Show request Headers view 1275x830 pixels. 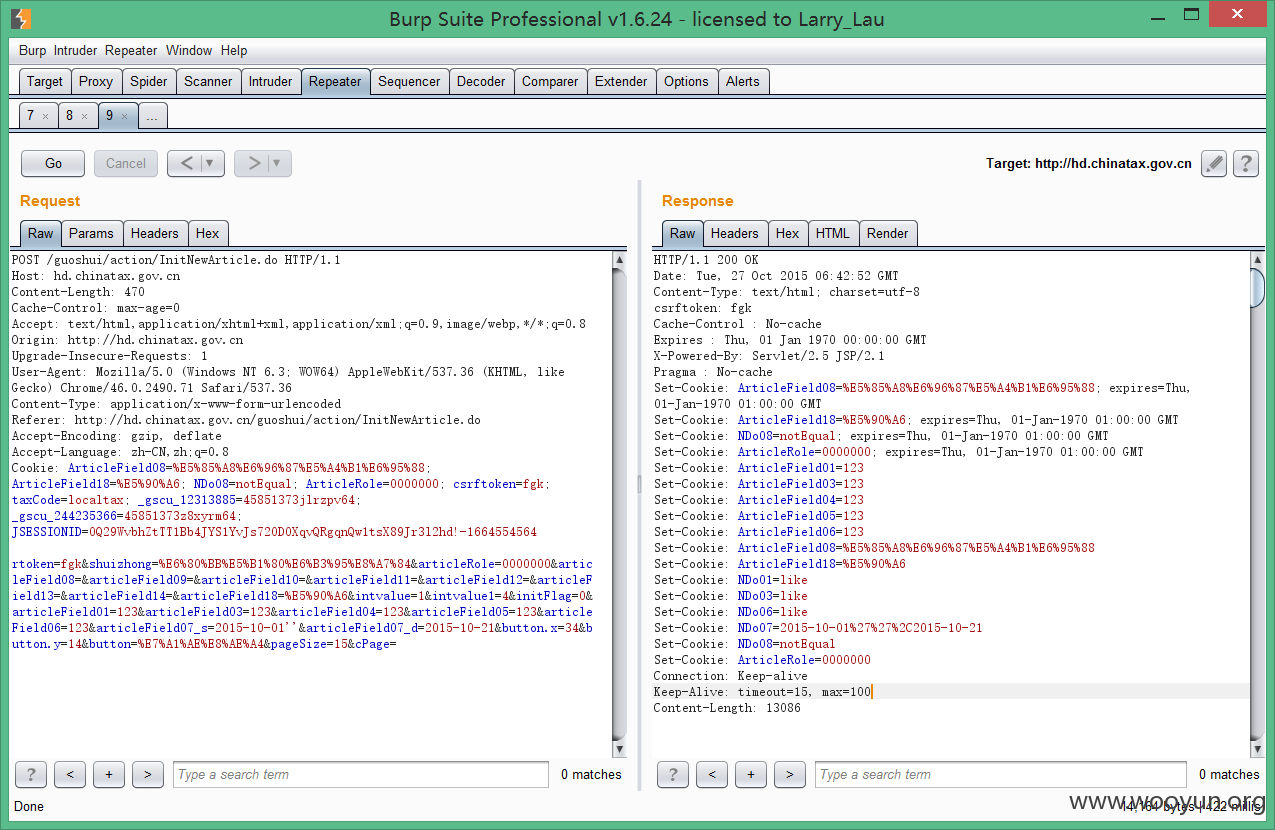tap(155, 233)
